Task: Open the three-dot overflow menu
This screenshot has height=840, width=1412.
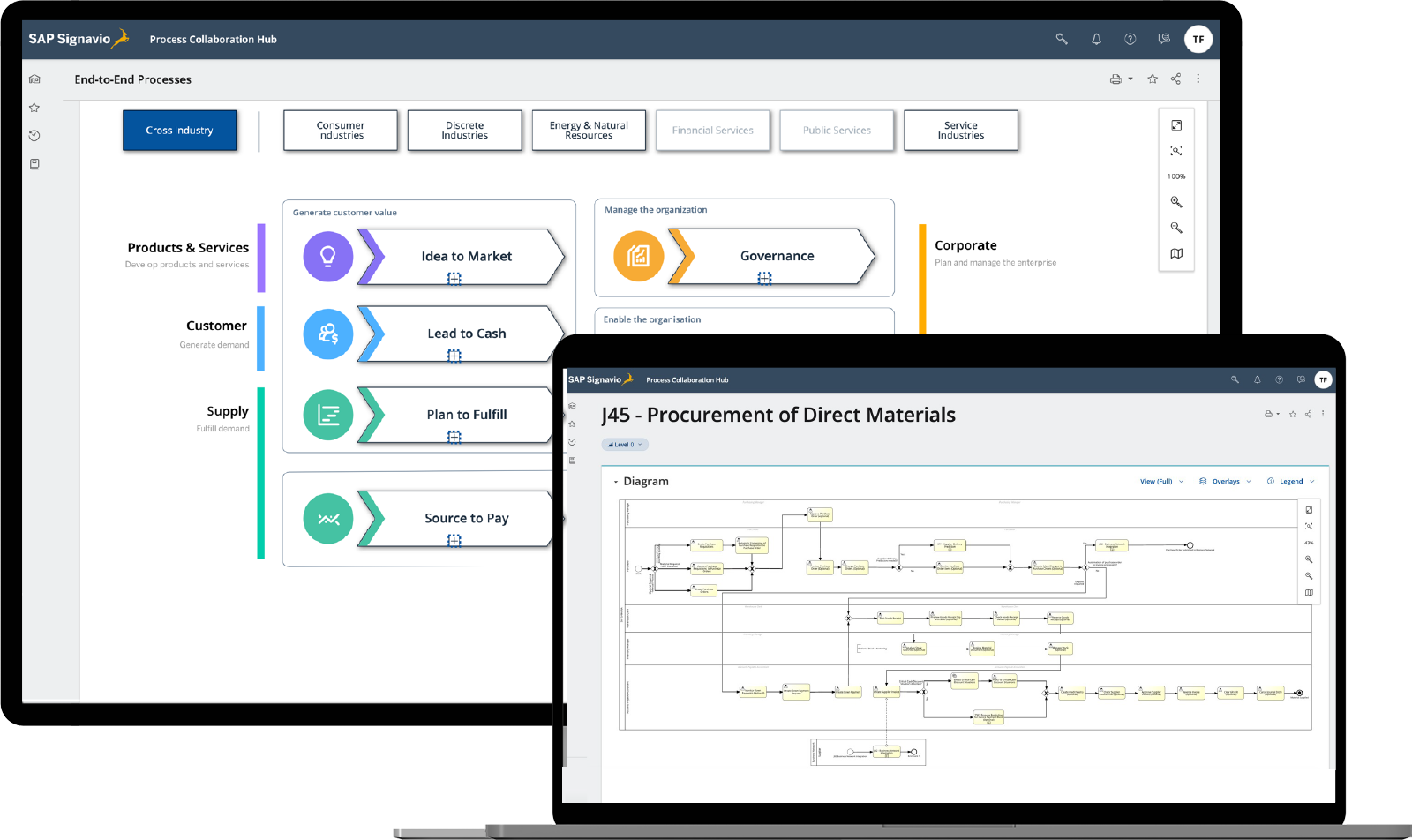Action: [1198, 79]
